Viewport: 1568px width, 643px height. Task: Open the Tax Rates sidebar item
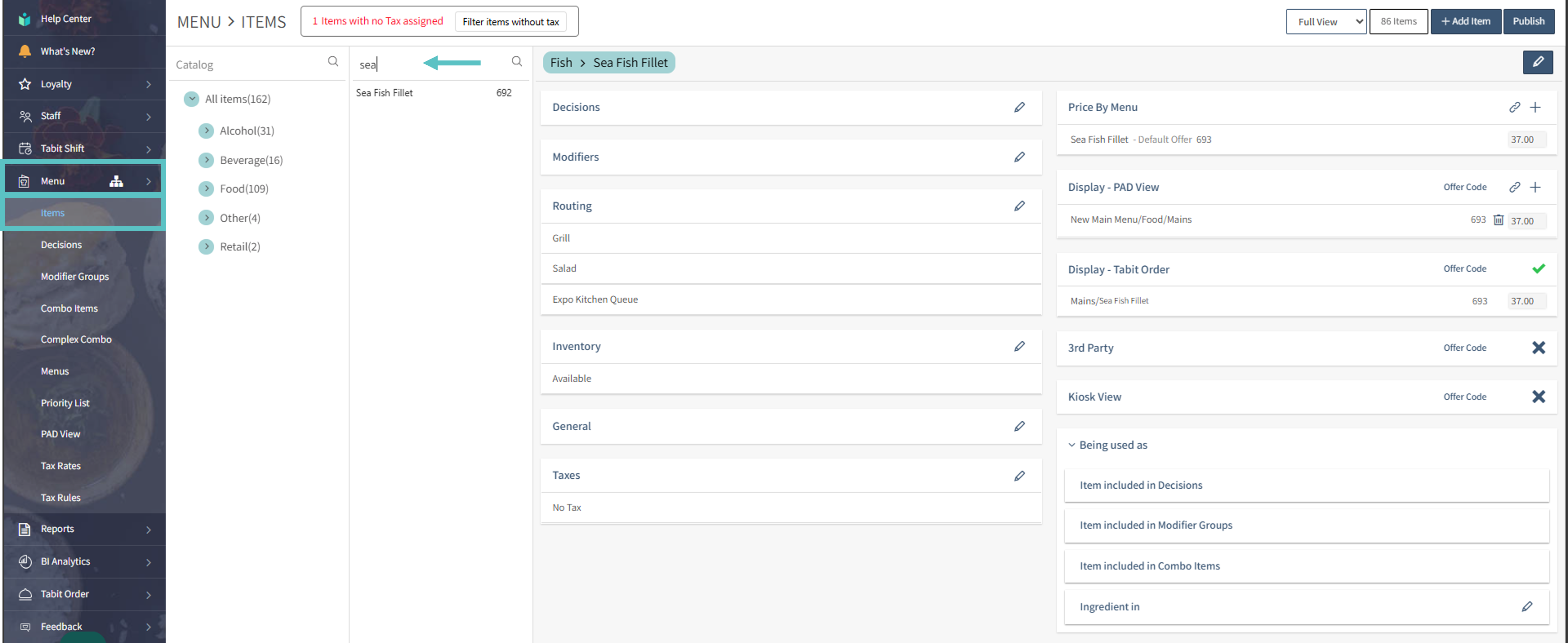pos(60,466)
